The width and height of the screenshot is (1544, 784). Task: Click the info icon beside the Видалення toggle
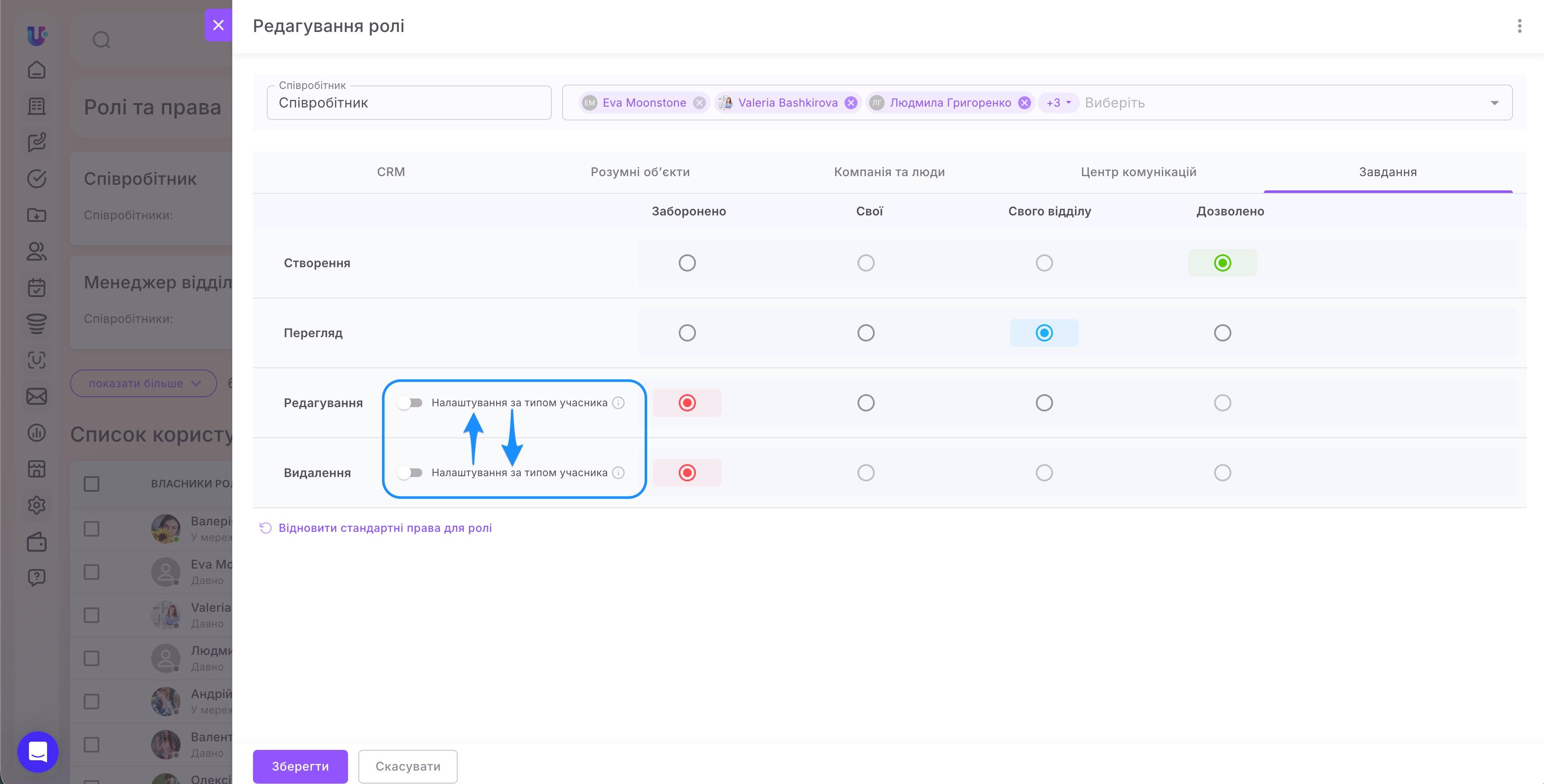pyautogui.click(x=618, y=473)
